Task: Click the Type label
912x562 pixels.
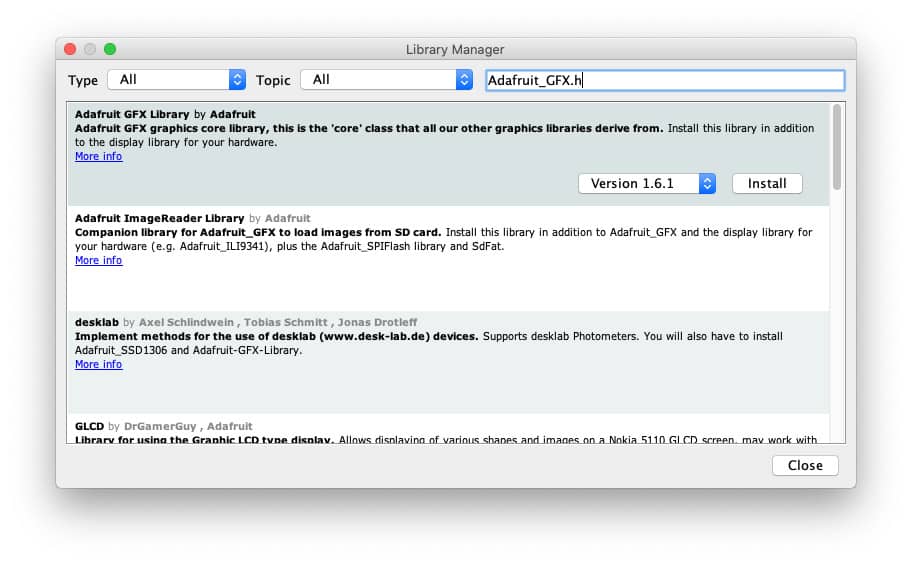Action: pos(83,80)
